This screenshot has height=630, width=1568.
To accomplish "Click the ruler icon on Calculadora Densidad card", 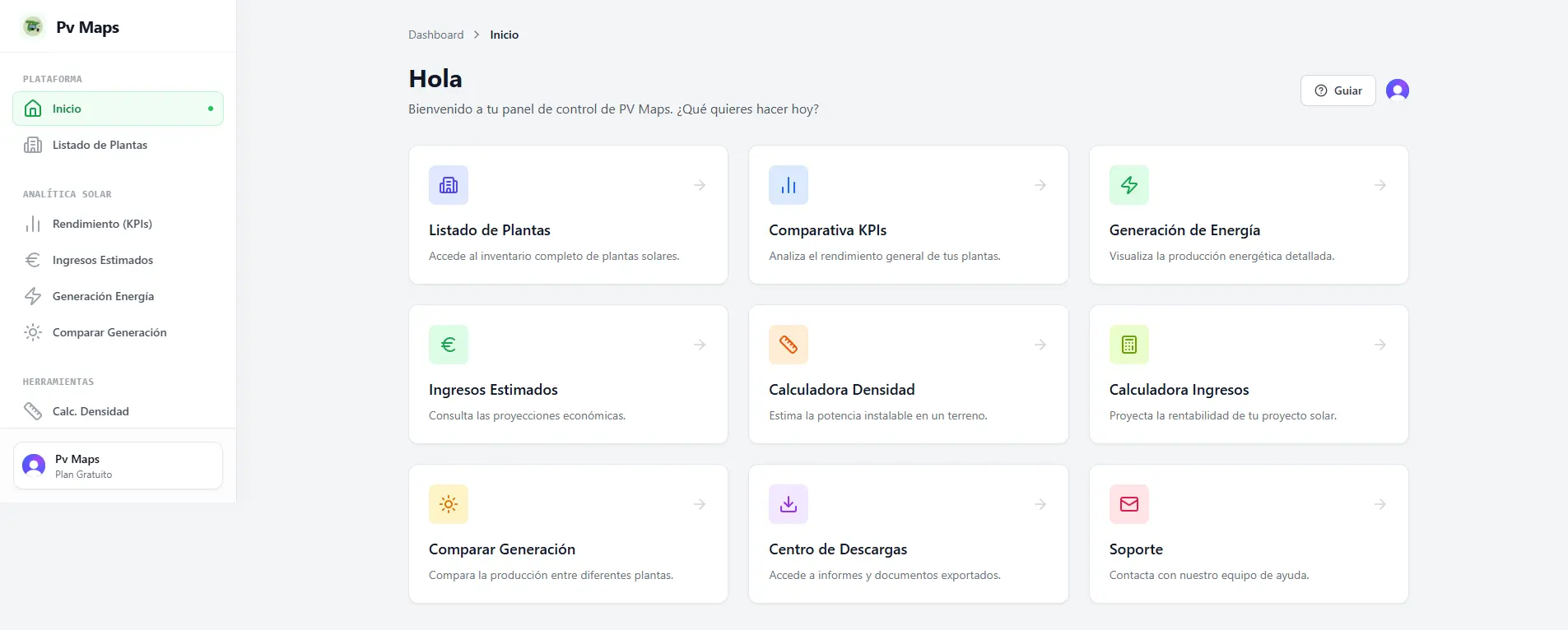I will 789,345.
